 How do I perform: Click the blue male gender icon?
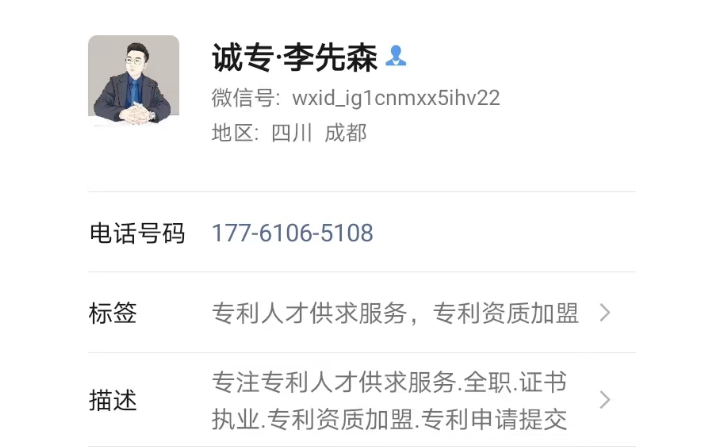click(x=396, y=56)
